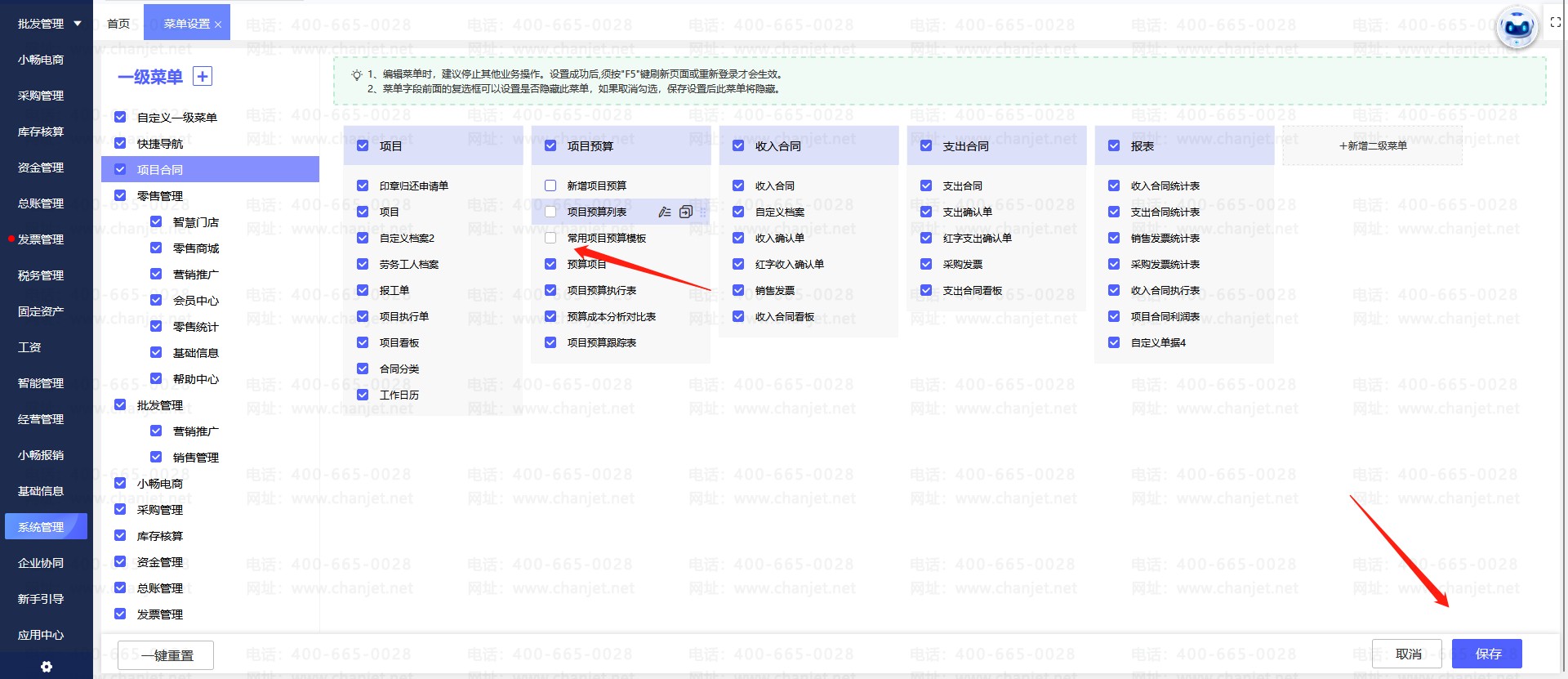This screenshot has width=1568, height=679.
Task: Click move-to icon on 项目预算列表 row
Action: [x=686, y=212]
